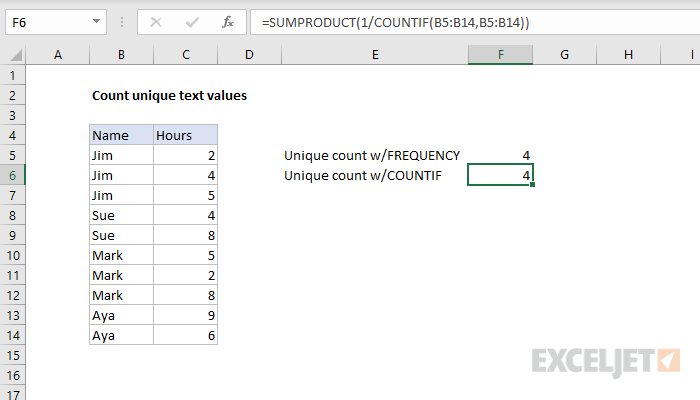This screenshot has height=400, width=700.
Task: Select cell F5 FREQUENCY result 4
Action: coord(500,155)
